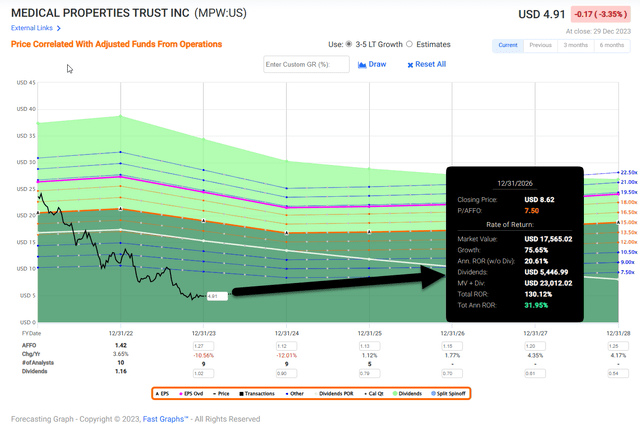The image size is (640, 425).
Task: Follow the External Links link
Action: 32,28
